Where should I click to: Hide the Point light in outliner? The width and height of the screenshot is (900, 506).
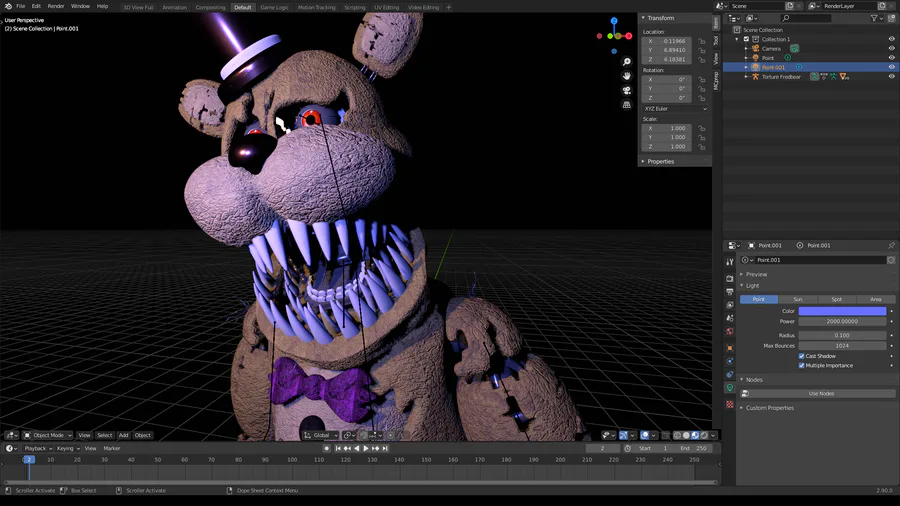891,58
